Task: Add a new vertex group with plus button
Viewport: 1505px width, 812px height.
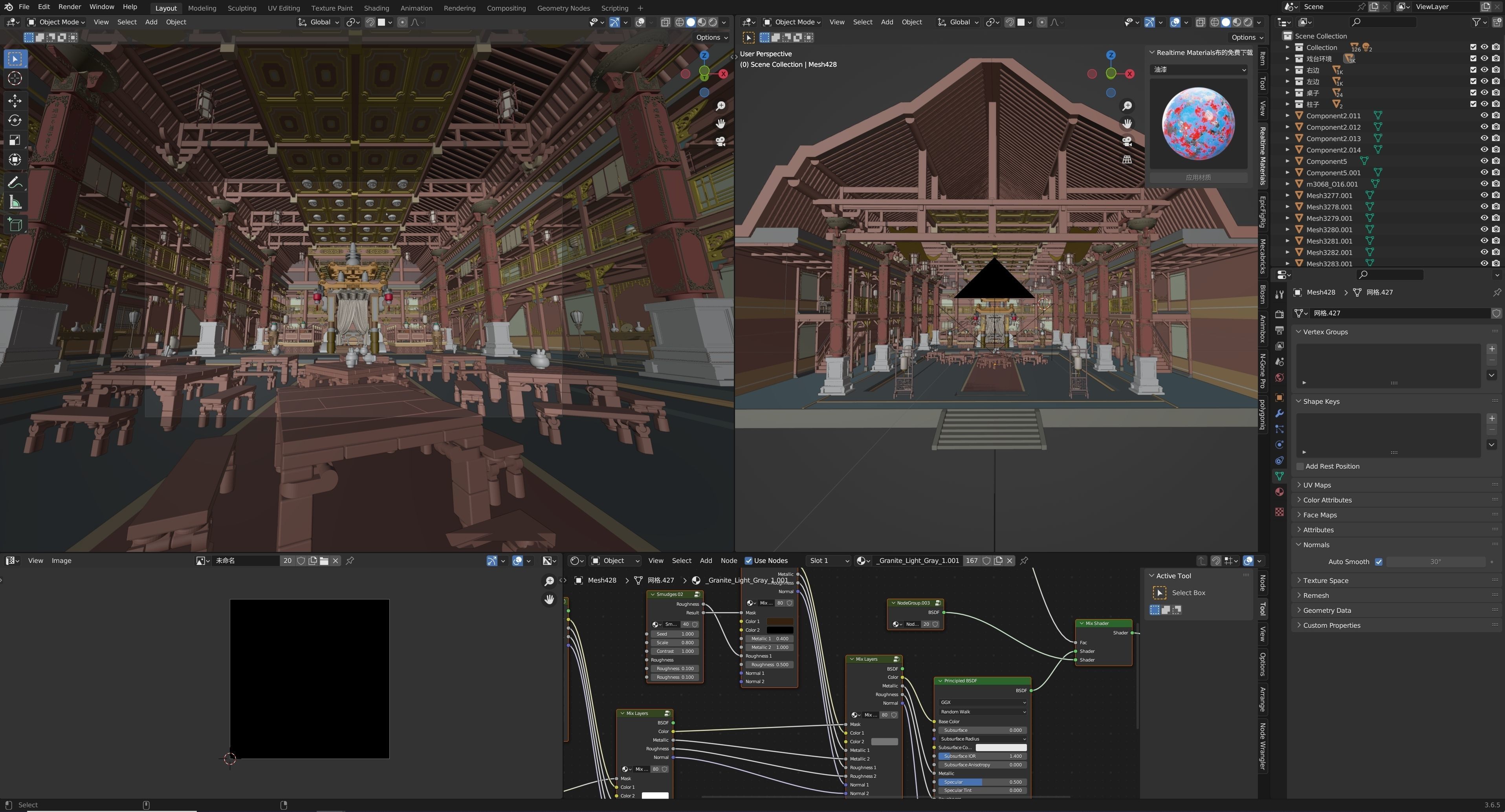Action: (1492, 349)
